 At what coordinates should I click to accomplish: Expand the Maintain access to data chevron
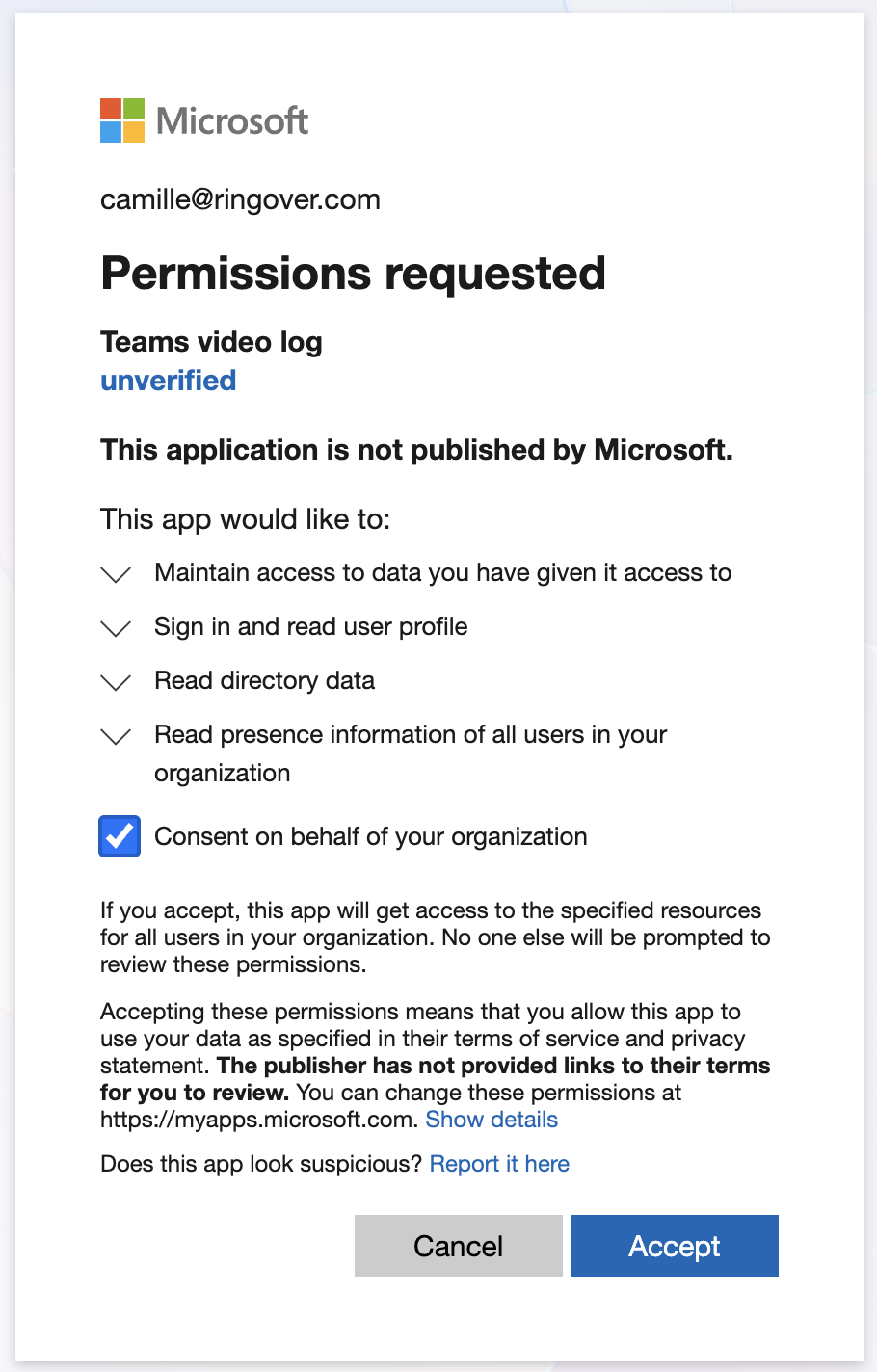pyautogui.click(x=116, y=574)
